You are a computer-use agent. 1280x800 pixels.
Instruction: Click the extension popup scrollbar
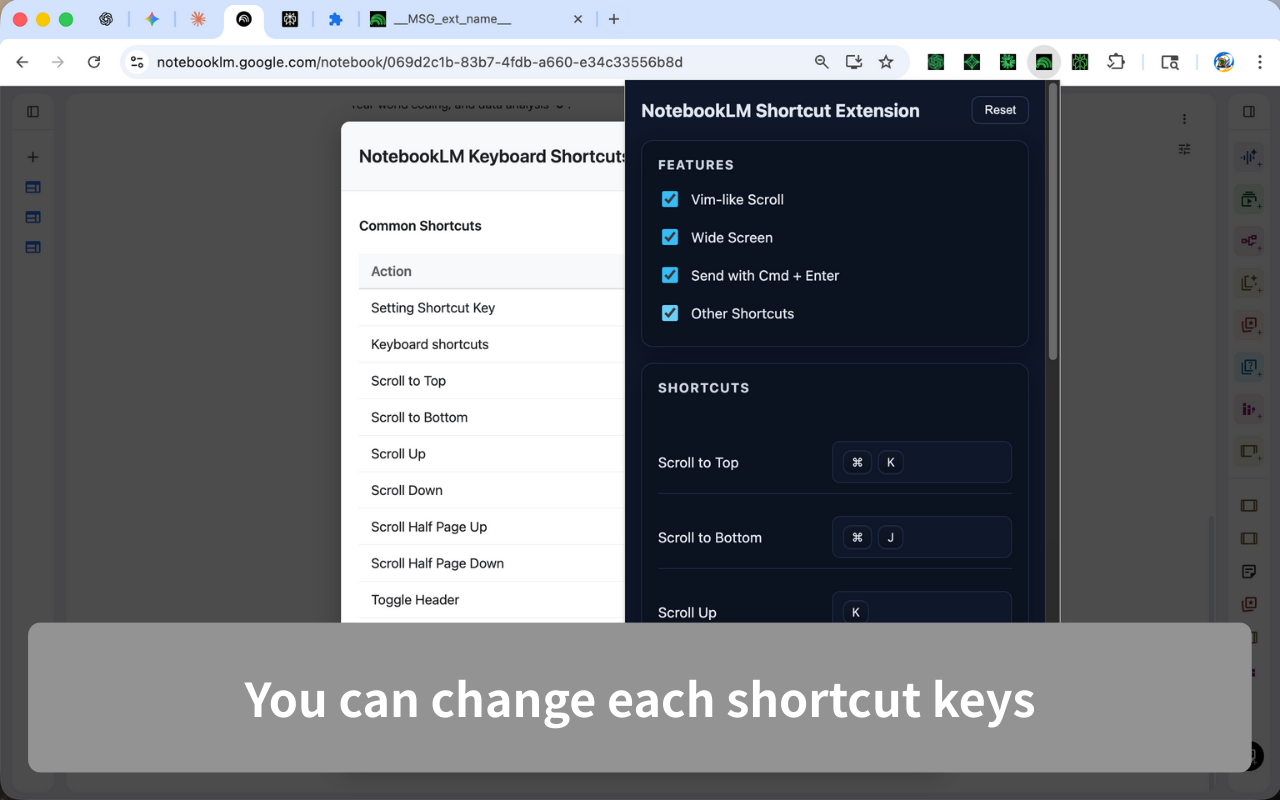(1053, 222)
